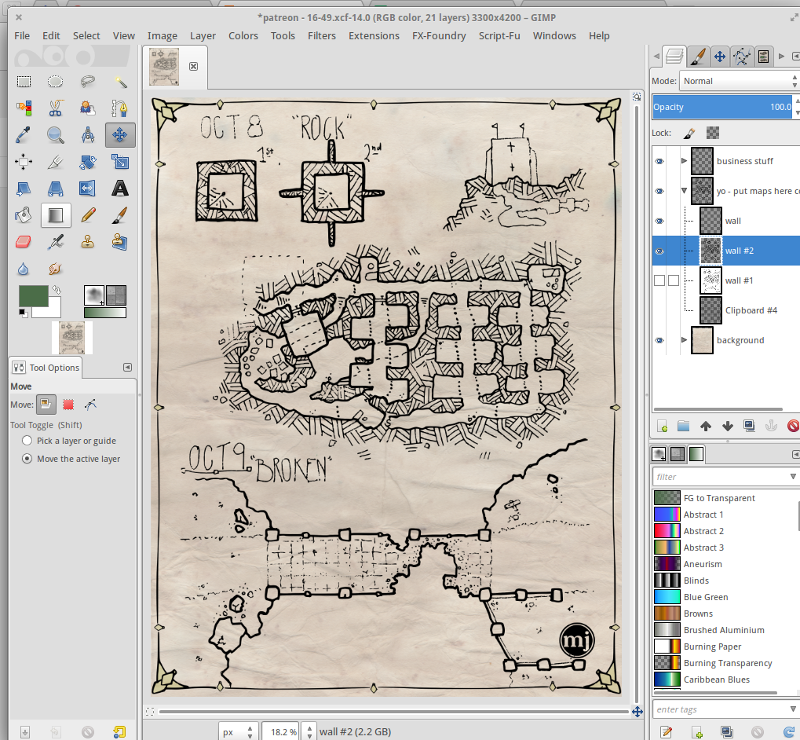Hide the wall #2 layer

point(660,250)
